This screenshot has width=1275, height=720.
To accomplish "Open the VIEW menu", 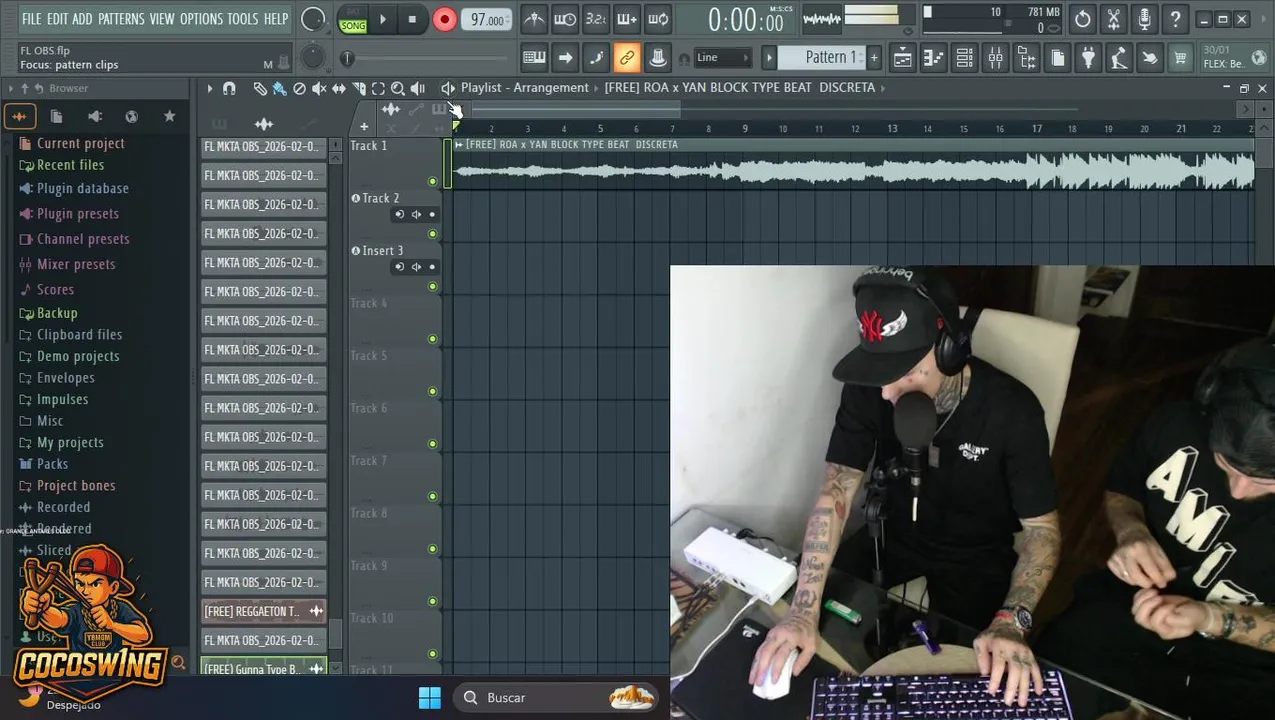I will [x=162, y=19].
